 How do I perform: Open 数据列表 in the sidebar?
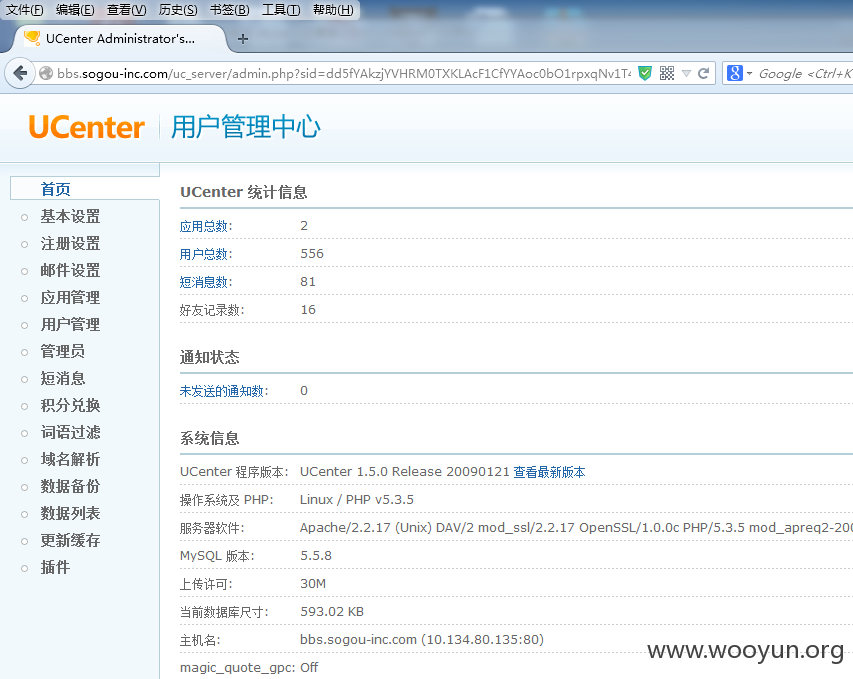click(70, 513)
